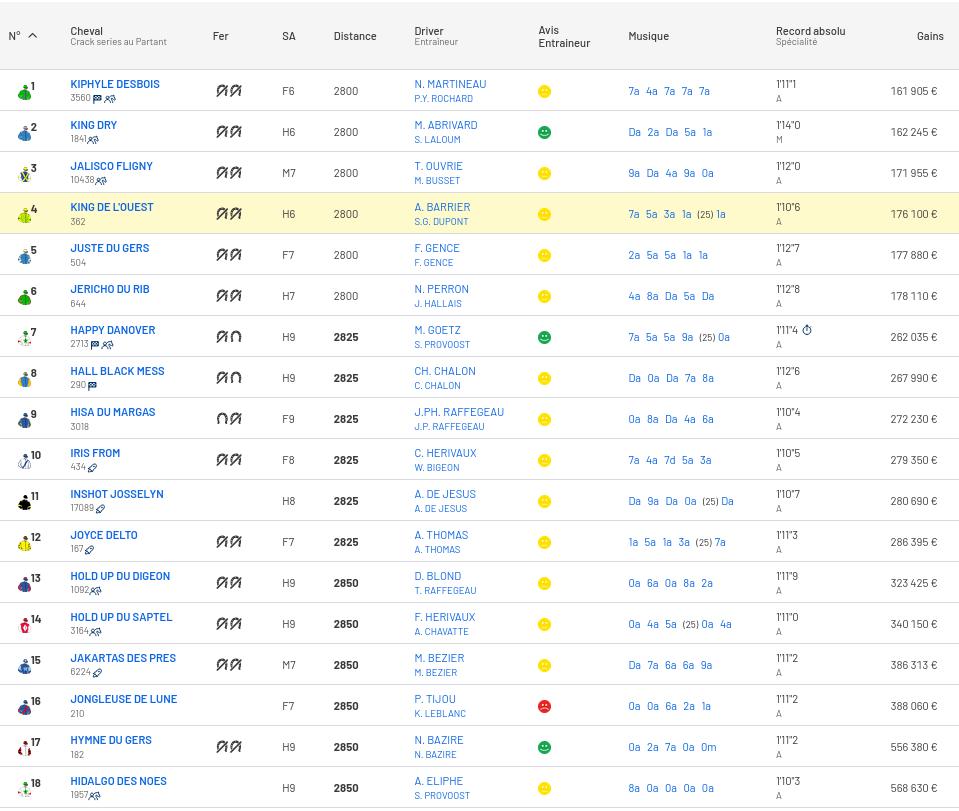
Task: Open driver N. MARTINEAU profile
Action: point(450,84)
